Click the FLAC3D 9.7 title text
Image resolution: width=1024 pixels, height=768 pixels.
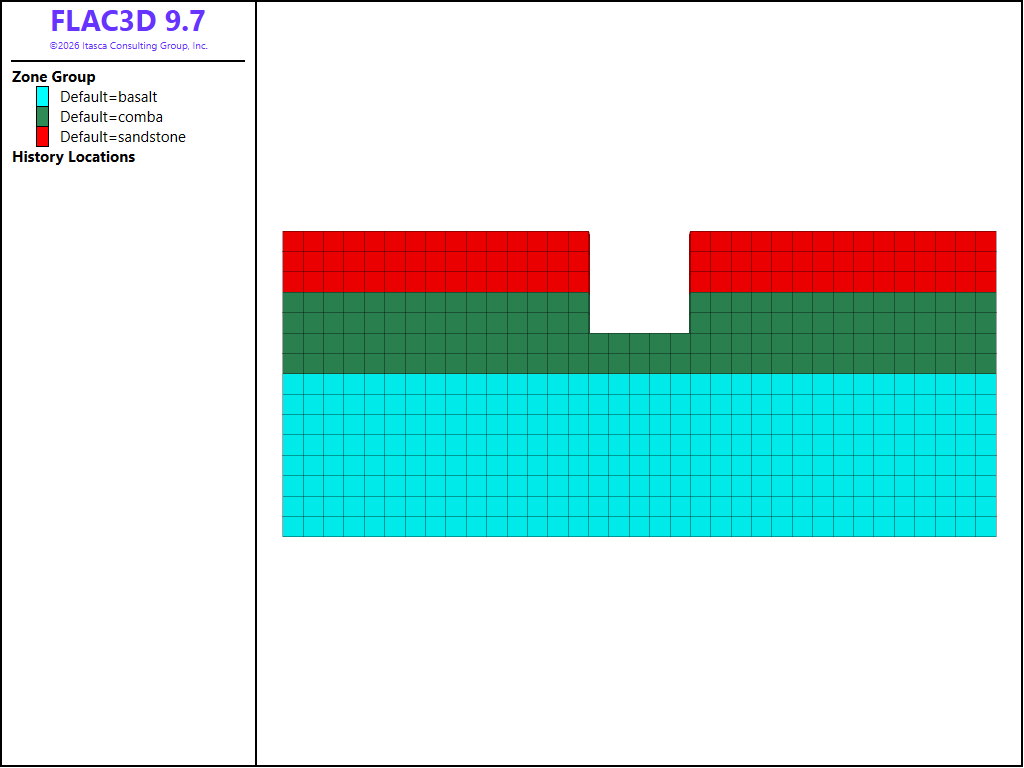[128, 21]
